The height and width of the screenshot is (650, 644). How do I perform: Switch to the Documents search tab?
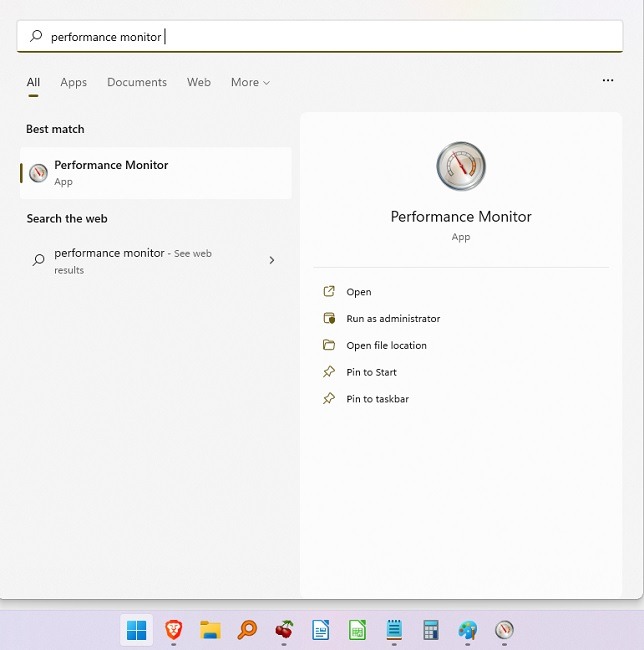pyautogui.click(x=137, y=82)
